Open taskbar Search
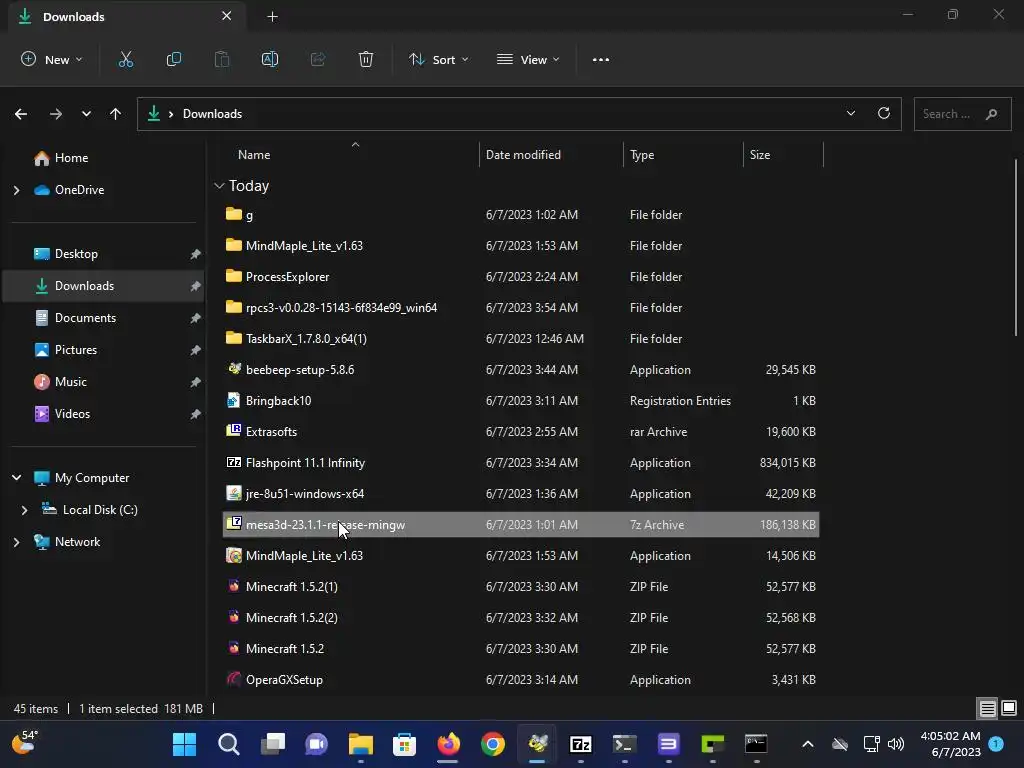 point(229,744)
